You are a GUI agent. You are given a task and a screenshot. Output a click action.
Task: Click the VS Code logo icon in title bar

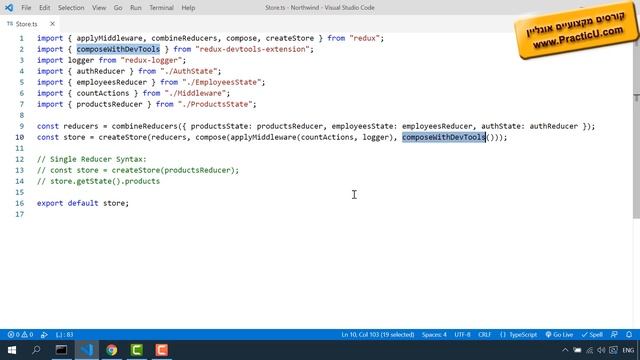(9, 7)
